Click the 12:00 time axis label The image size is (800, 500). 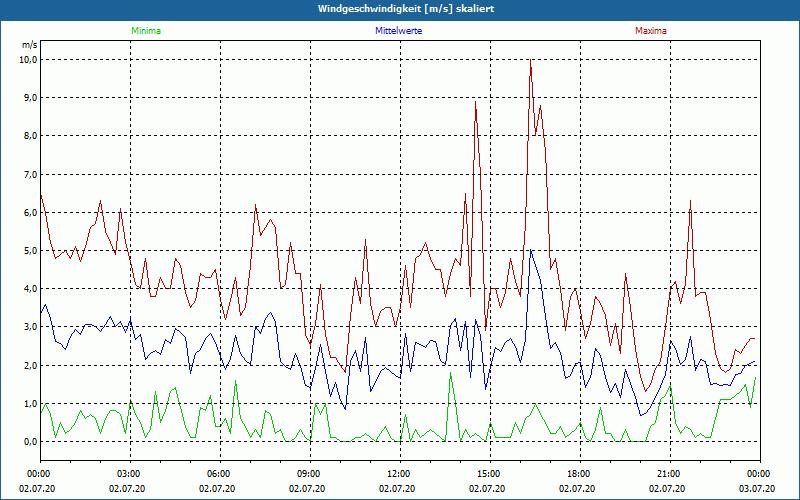pos(398,473)
